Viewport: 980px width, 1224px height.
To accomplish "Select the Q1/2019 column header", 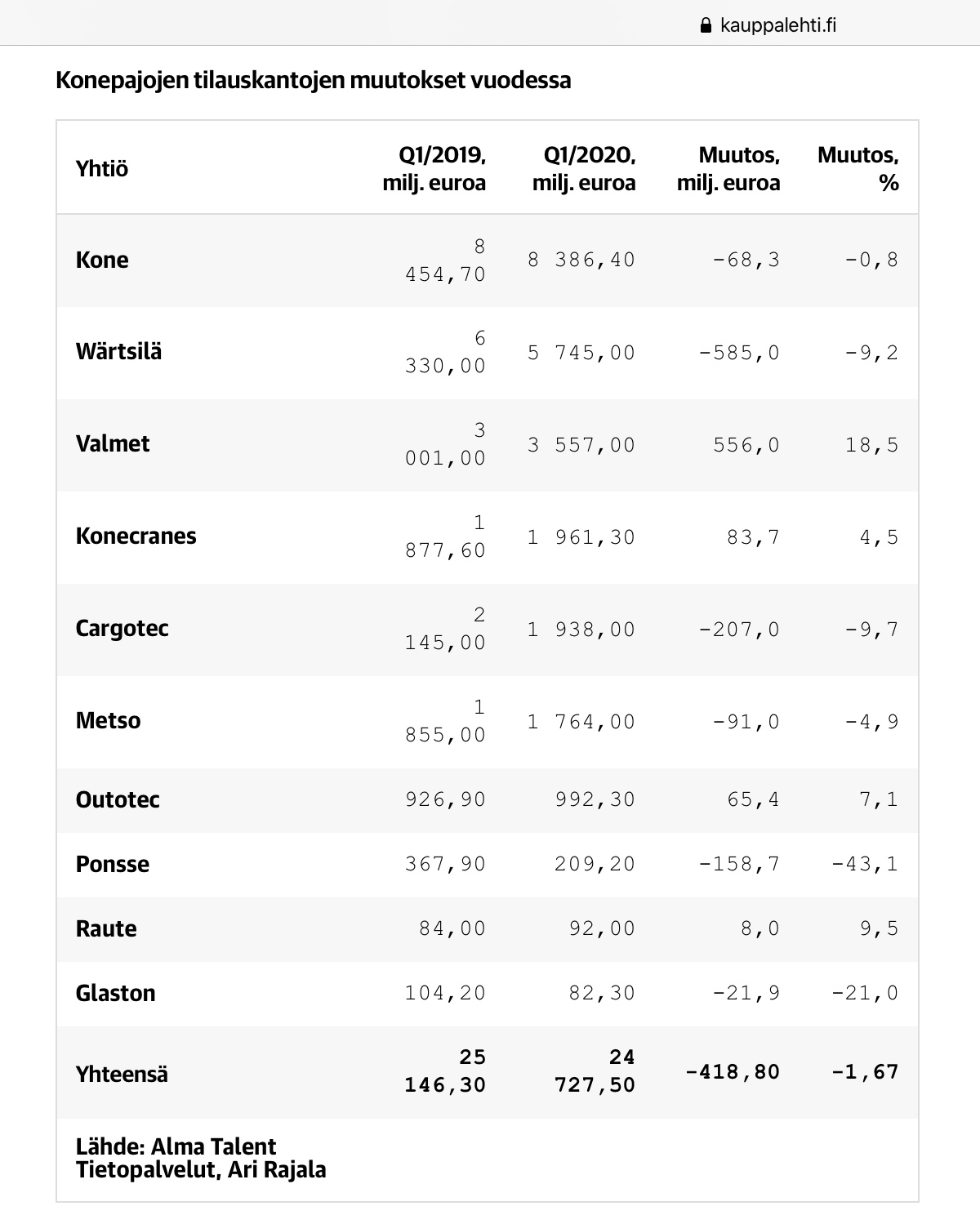I will (x=434, y=169).
